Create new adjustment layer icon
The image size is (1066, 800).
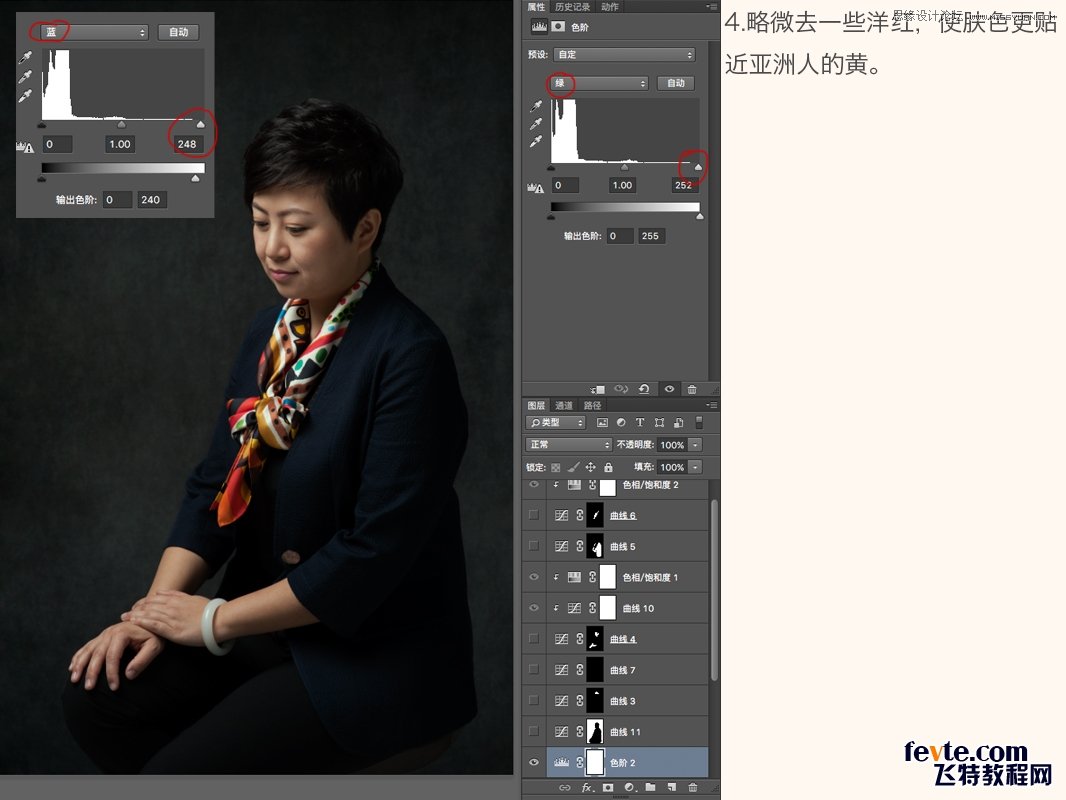(x=630, y=788)
